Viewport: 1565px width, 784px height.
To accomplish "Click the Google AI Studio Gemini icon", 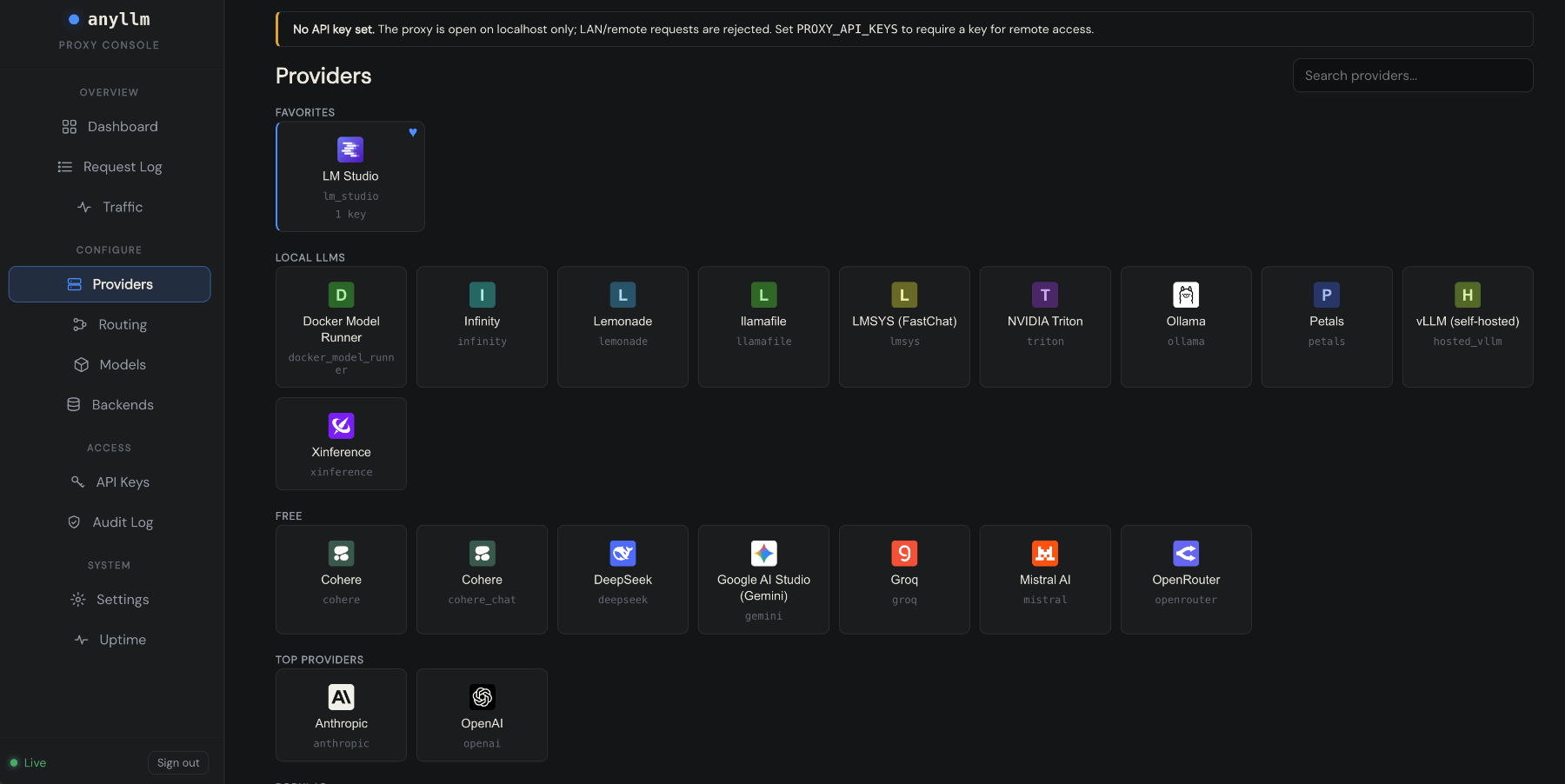I will tap(763, 554).
